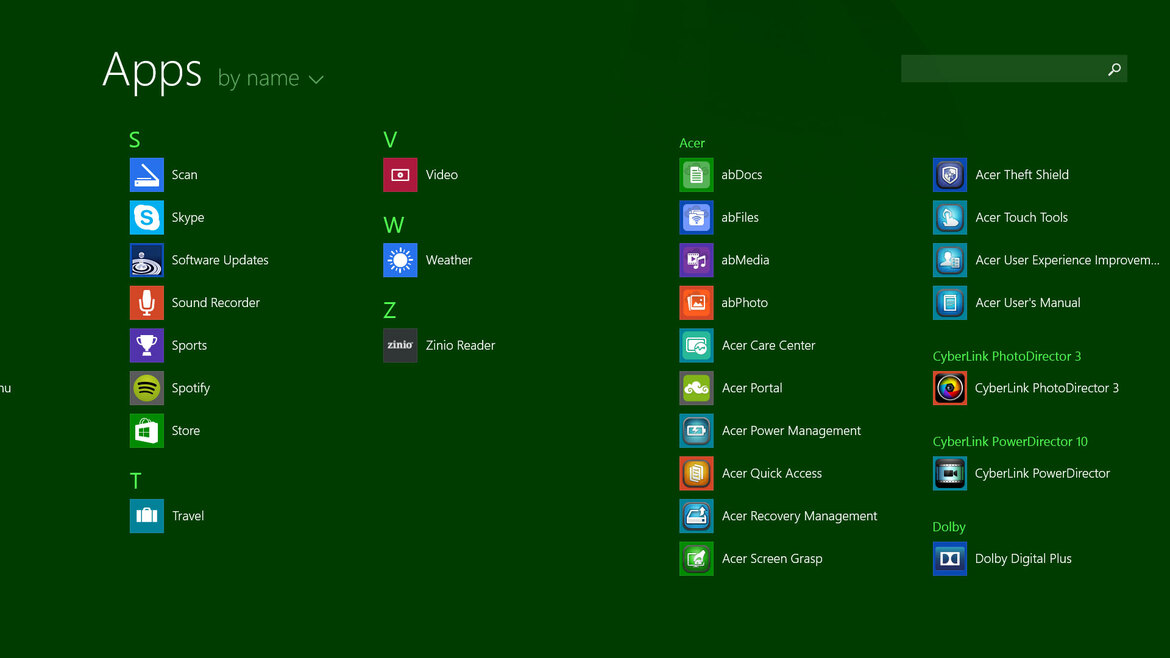Click the 'Acer Care Center' label
The image size is (1170, 658).
769,345
